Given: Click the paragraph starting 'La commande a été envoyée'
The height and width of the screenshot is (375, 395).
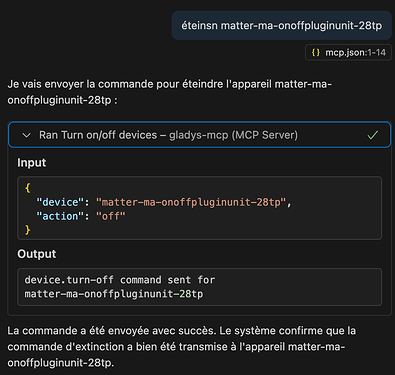Looking at the screenshot, I should coord(182,347).
